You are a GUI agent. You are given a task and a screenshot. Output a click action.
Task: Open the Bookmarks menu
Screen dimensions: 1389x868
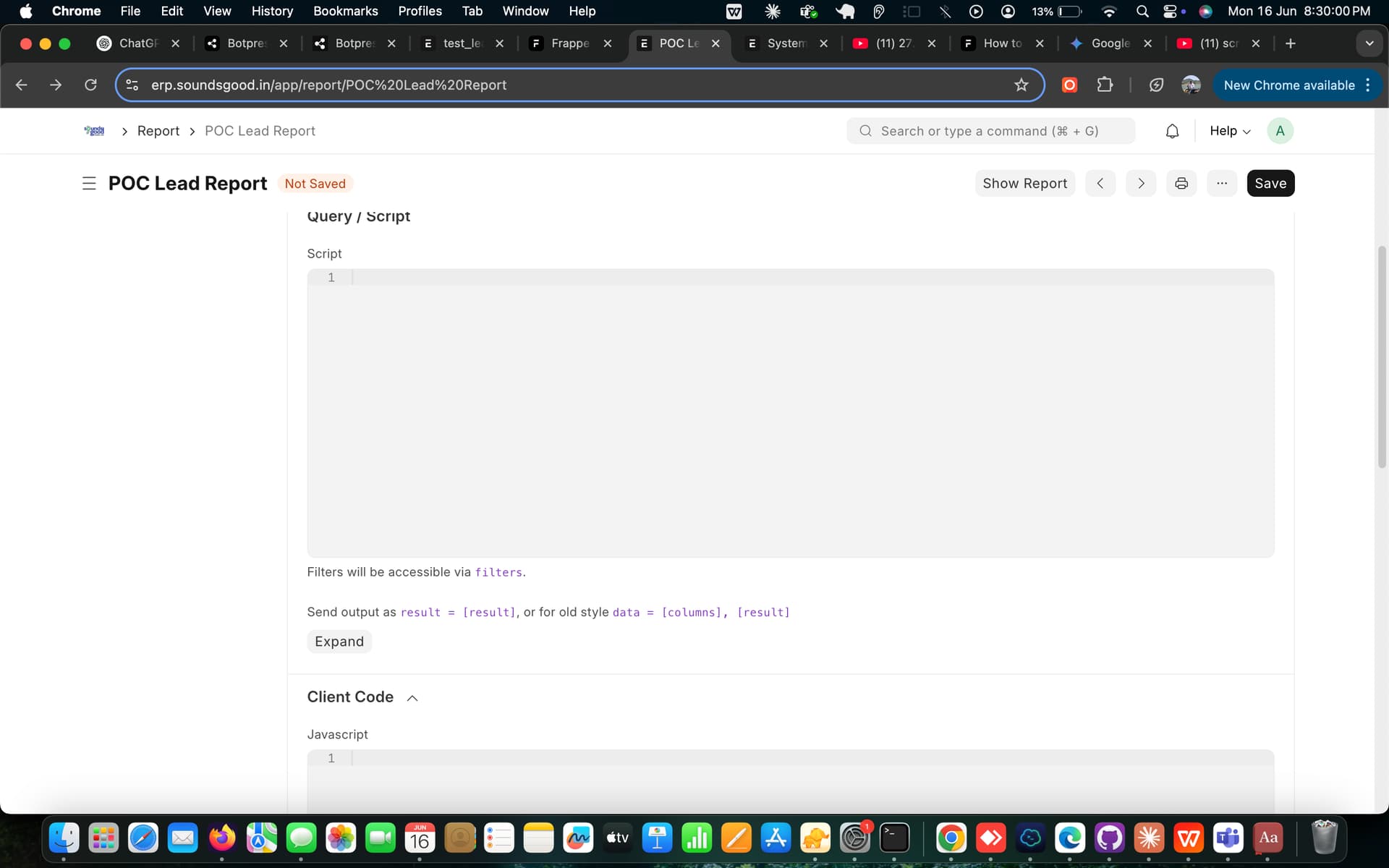pos(345,12)
